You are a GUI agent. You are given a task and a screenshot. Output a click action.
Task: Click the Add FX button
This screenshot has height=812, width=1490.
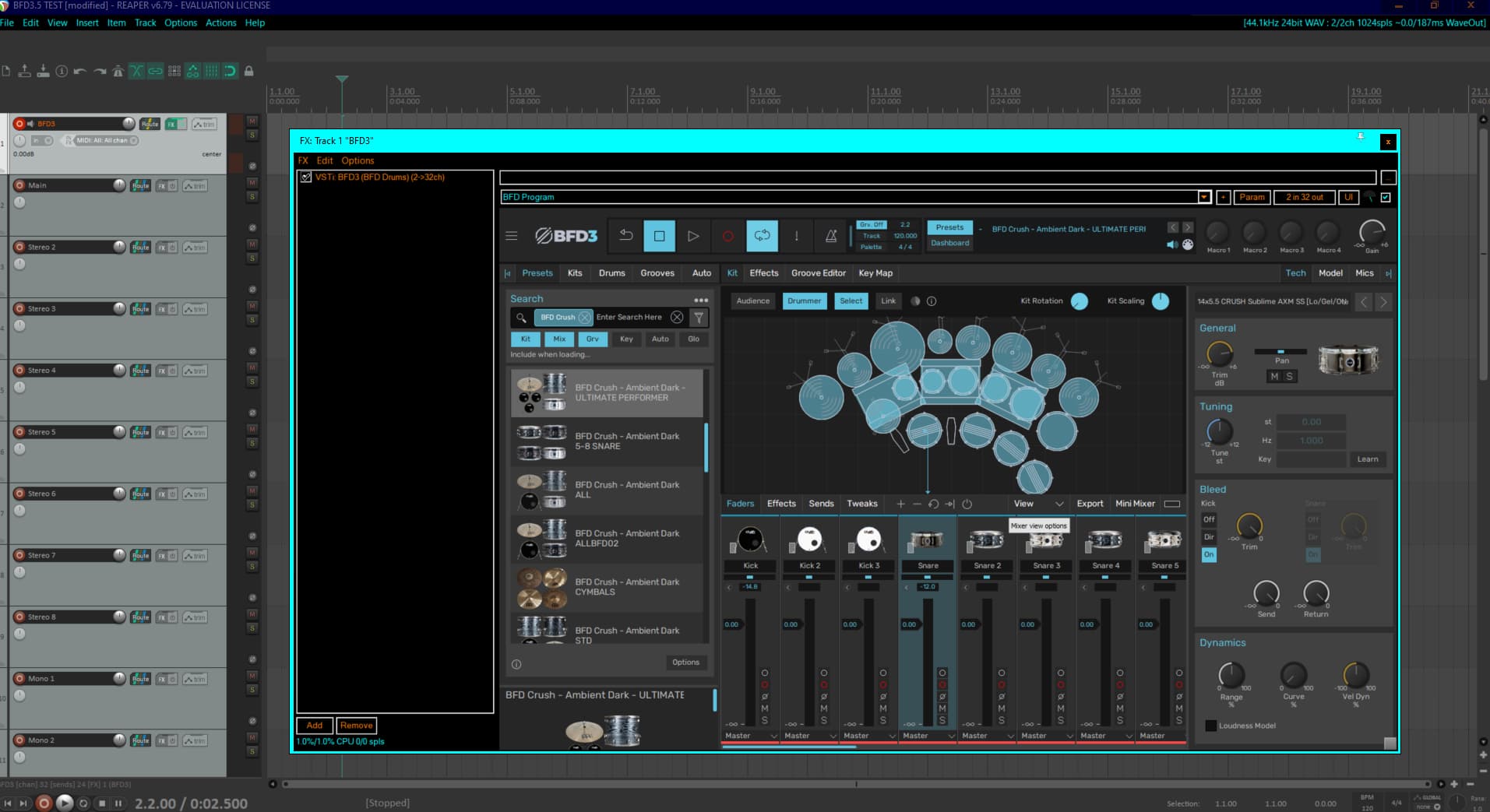click(x=315, y=726)
